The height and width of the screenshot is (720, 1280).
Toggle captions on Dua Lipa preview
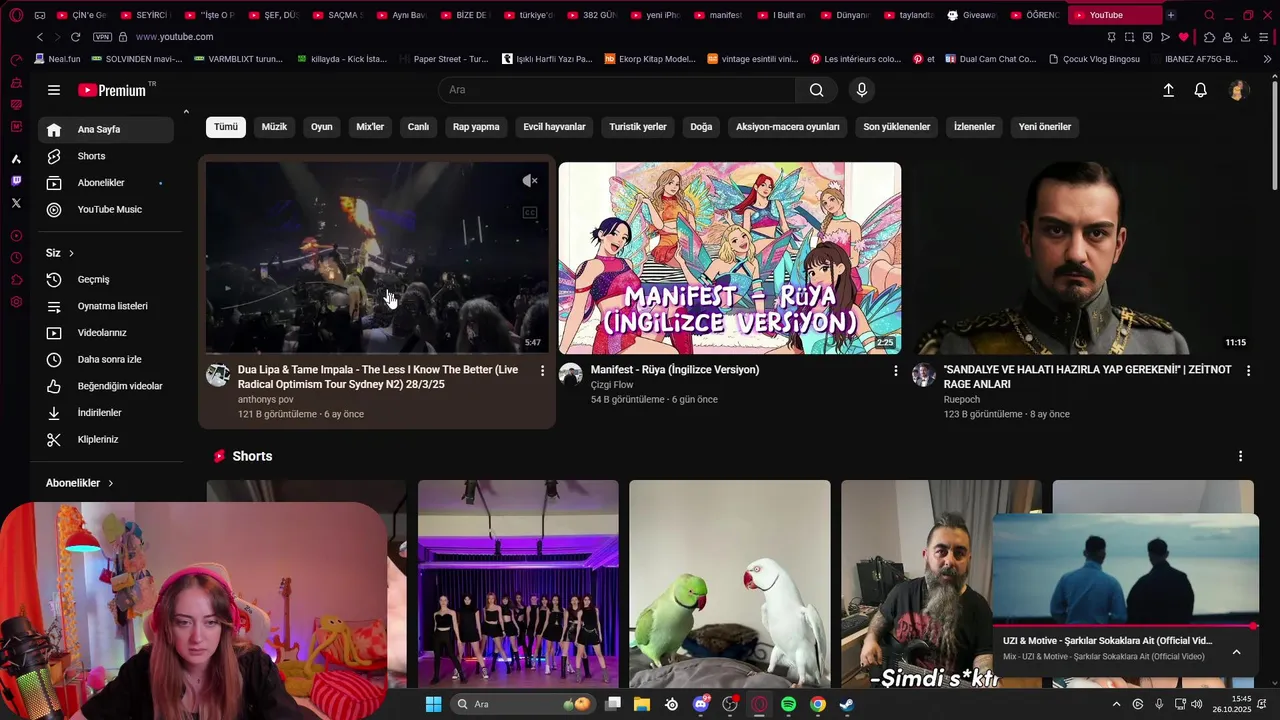point(530,213)
